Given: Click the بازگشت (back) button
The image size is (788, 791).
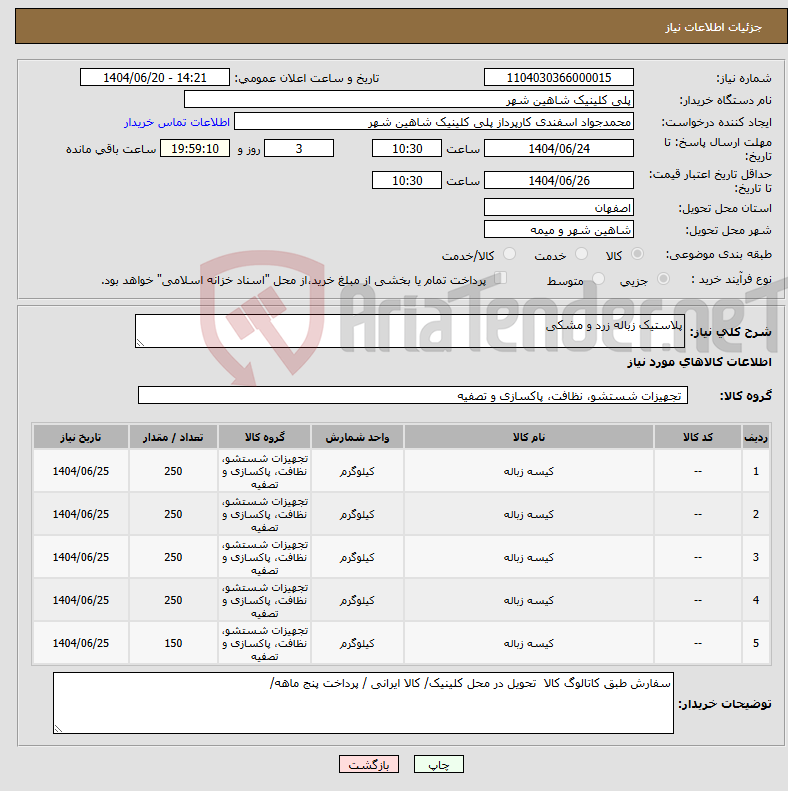Looking at the screenshot, I should pyautogui.click(x=369, y=765).
